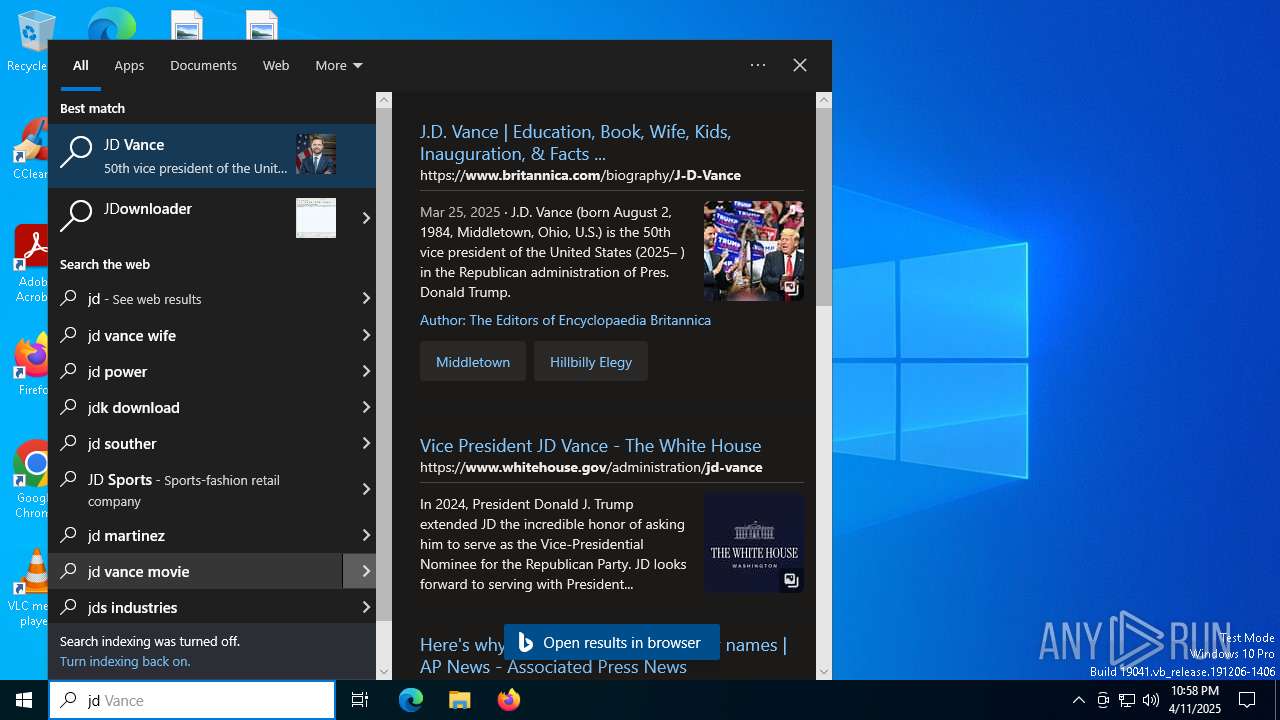Click search icon beside 'jd martinez'
This screenshot has width=1280, height=720.
[x=69, y=535]
